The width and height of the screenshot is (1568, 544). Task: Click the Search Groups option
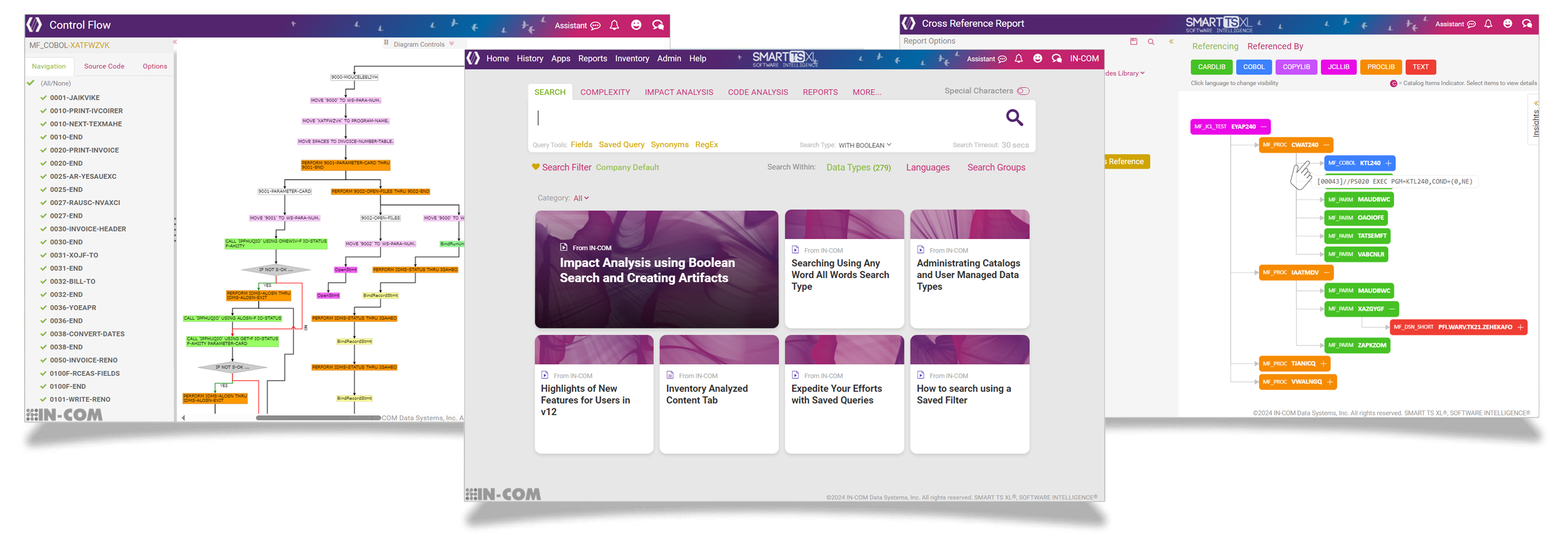tap(997, 167)
